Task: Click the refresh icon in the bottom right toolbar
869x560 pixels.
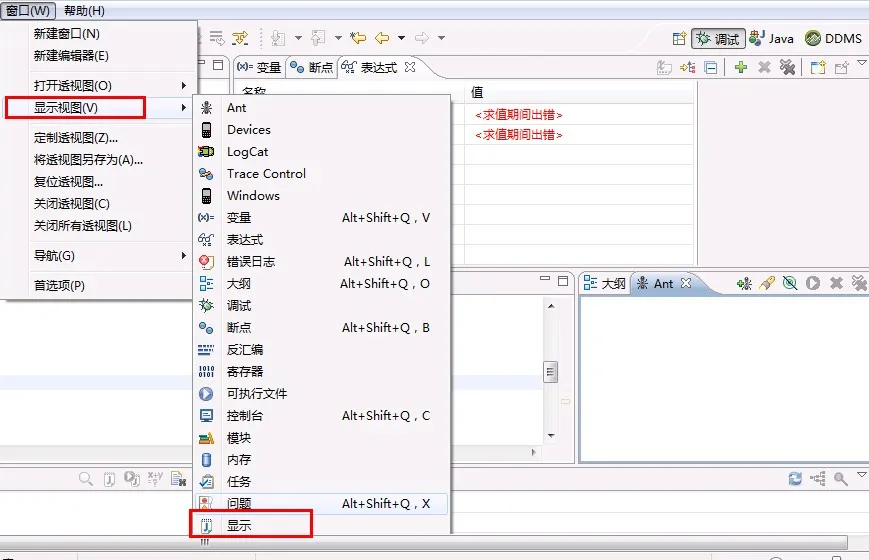Action: [795, 478]
